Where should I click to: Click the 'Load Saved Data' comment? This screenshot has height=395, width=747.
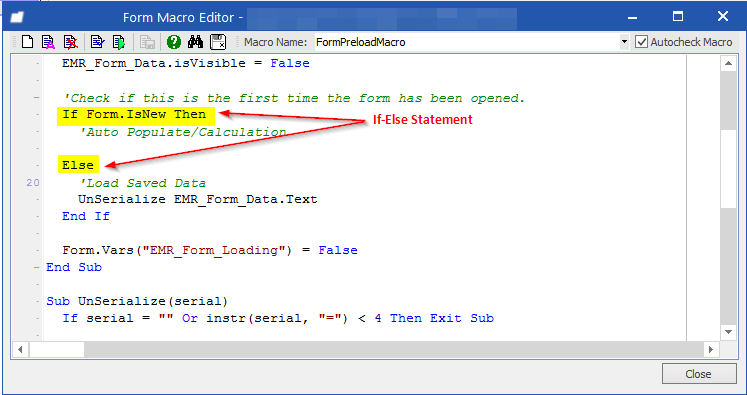142,183
